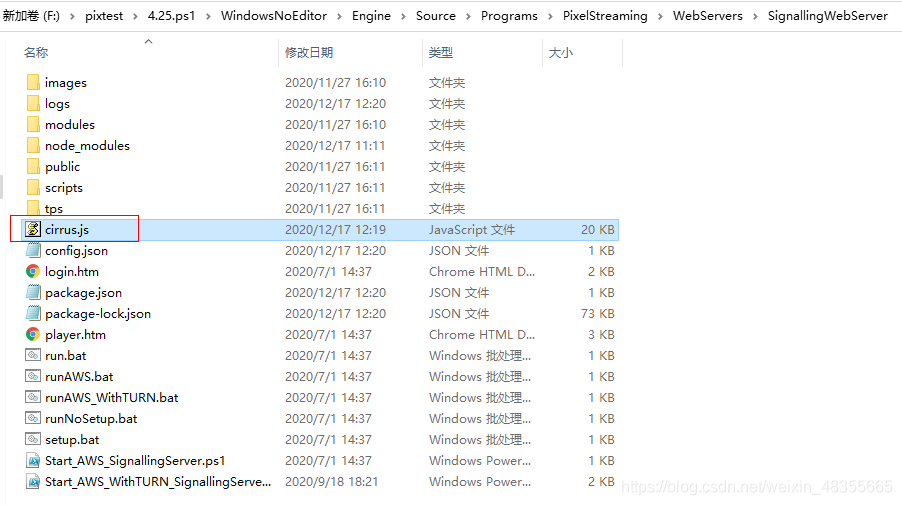
Task: Click the date 2020/12/17 12:19 of cirrus.js
Action: (x=335, y=229)
